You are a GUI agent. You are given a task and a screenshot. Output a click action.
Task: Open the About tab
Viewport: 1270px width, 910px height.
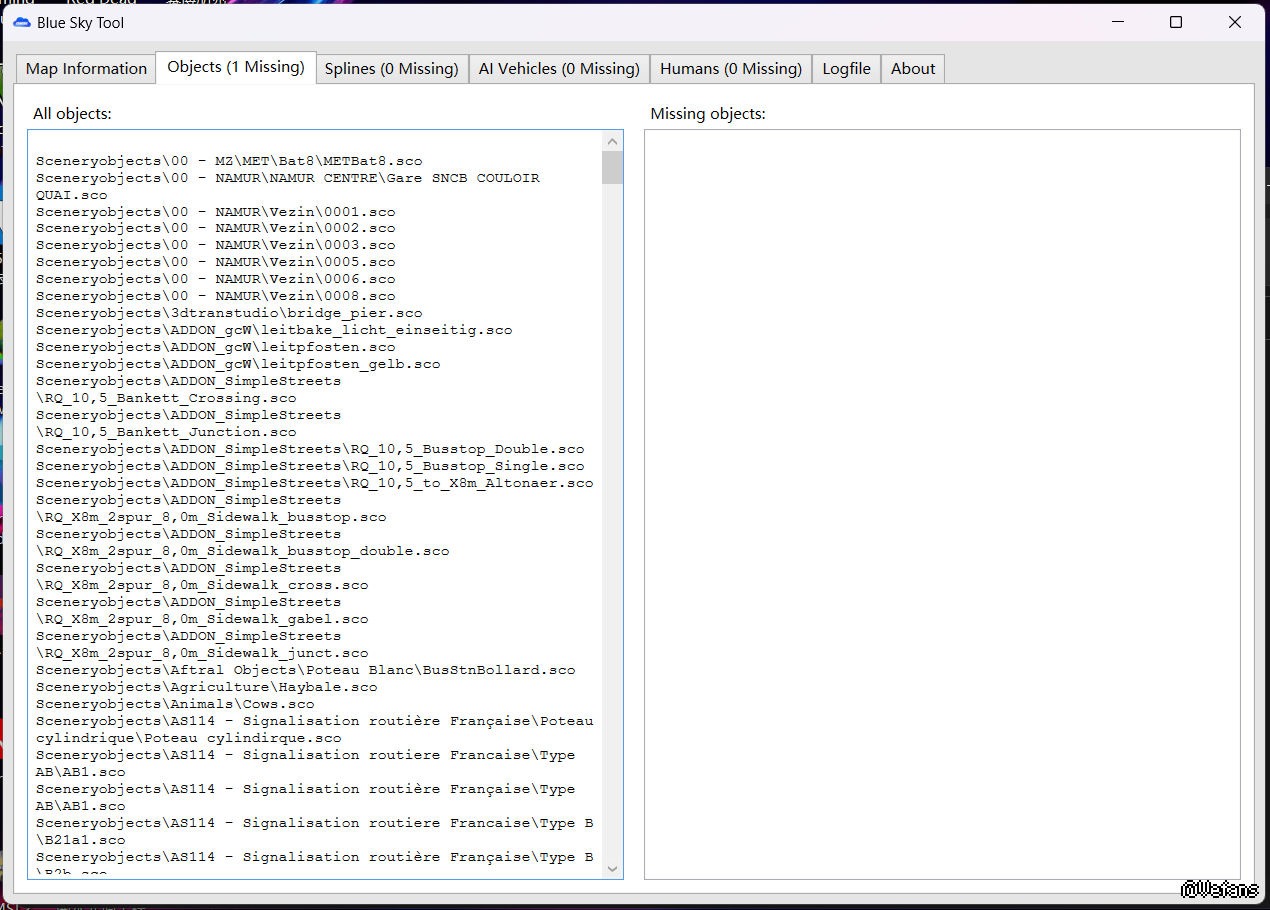913,68
